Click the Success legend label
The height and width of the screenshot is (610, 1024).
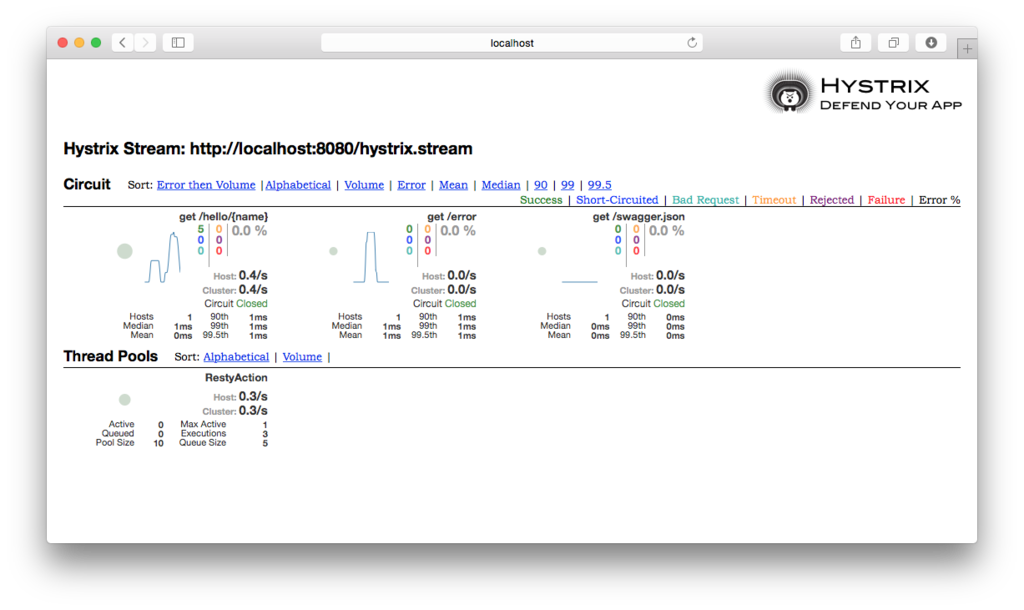[541, 200]
